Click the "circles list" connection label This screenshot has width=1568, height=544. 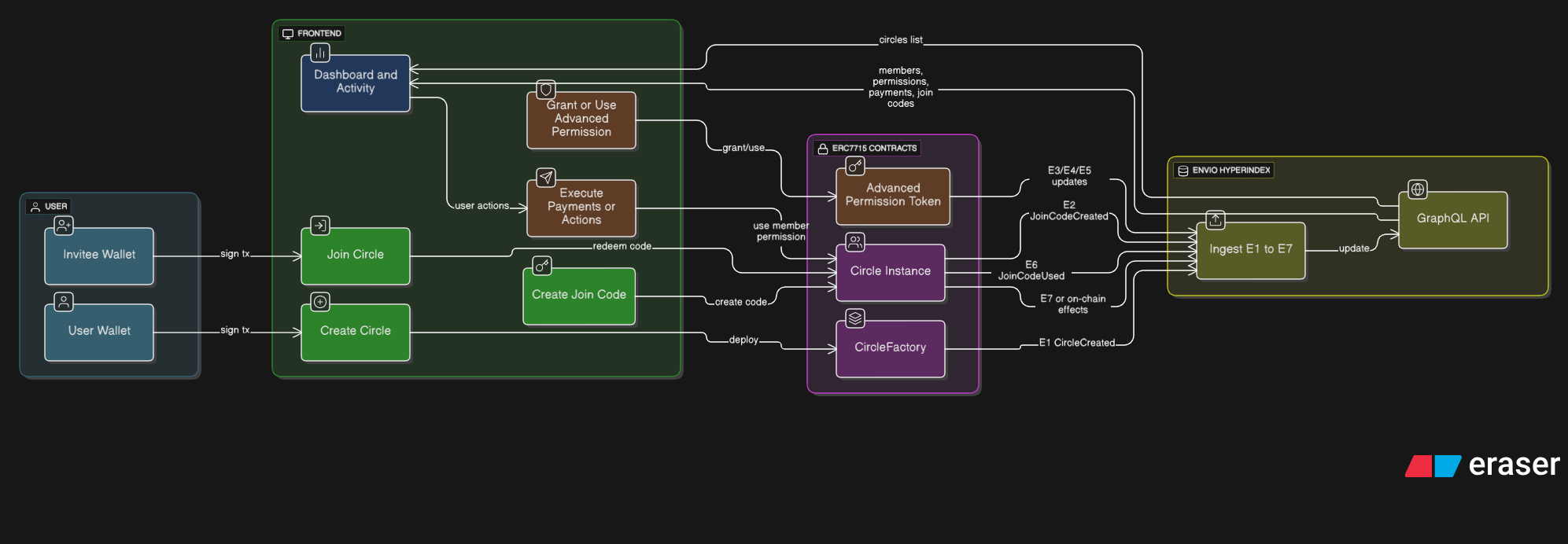[901, 40]
